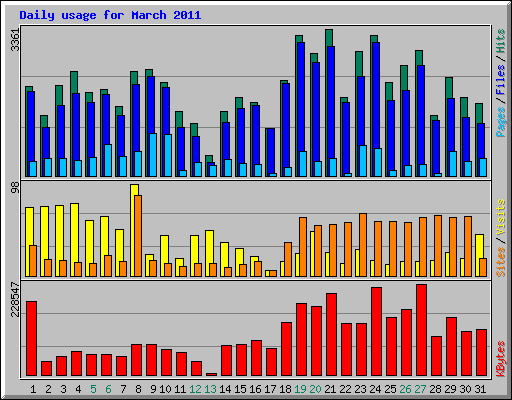Click weekend day label 26
Screen dimensions: 512x400
click(x=405, y=389)
